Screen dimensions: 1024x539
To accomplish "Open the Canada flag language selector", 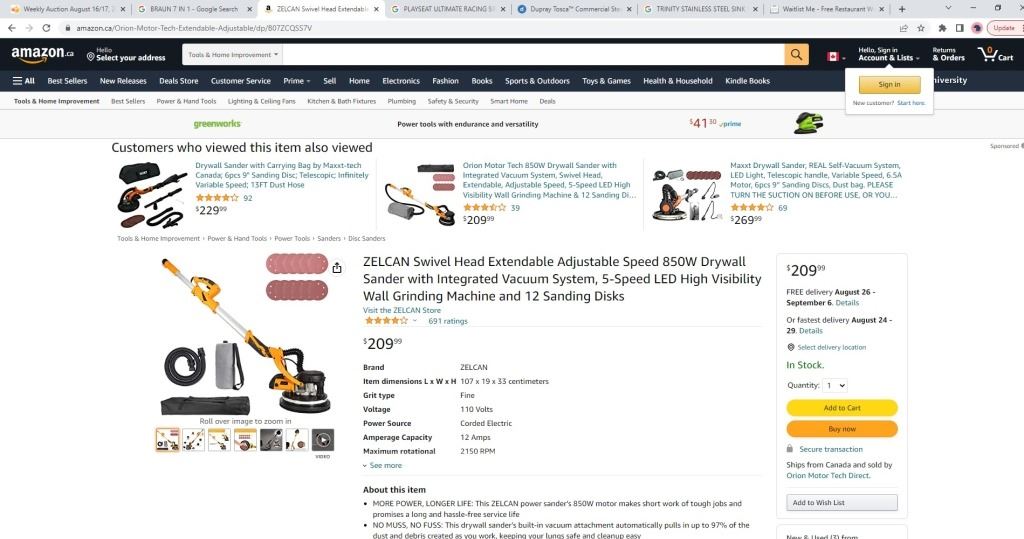I will pos(836,57).
